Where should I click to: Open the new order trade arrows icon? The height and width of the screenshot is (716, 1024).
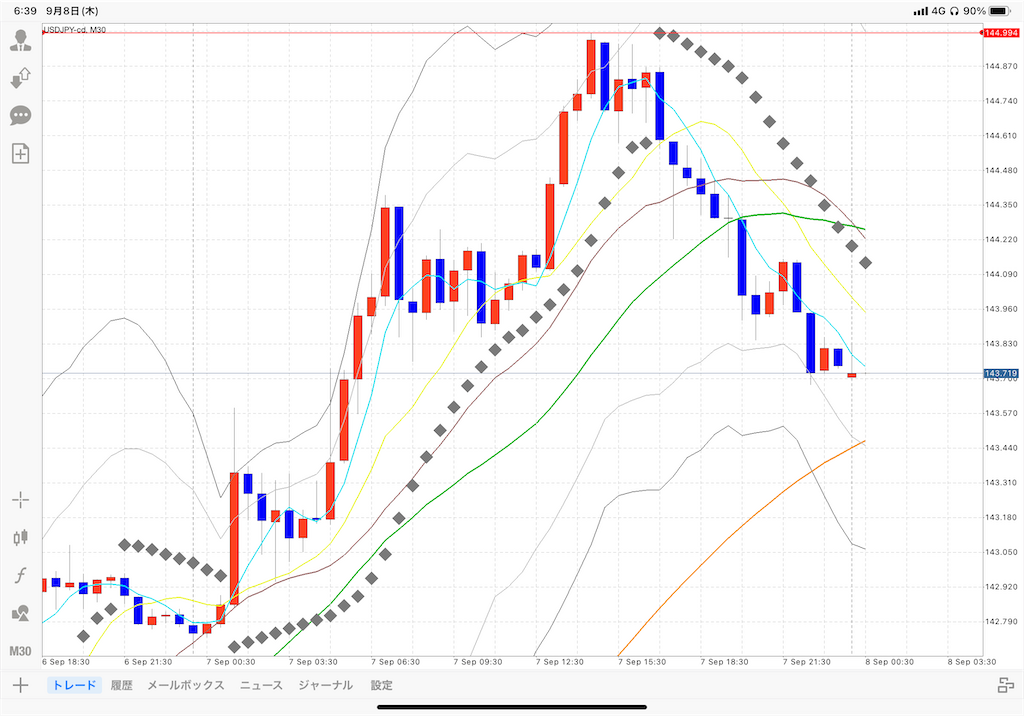click(20, 78)
